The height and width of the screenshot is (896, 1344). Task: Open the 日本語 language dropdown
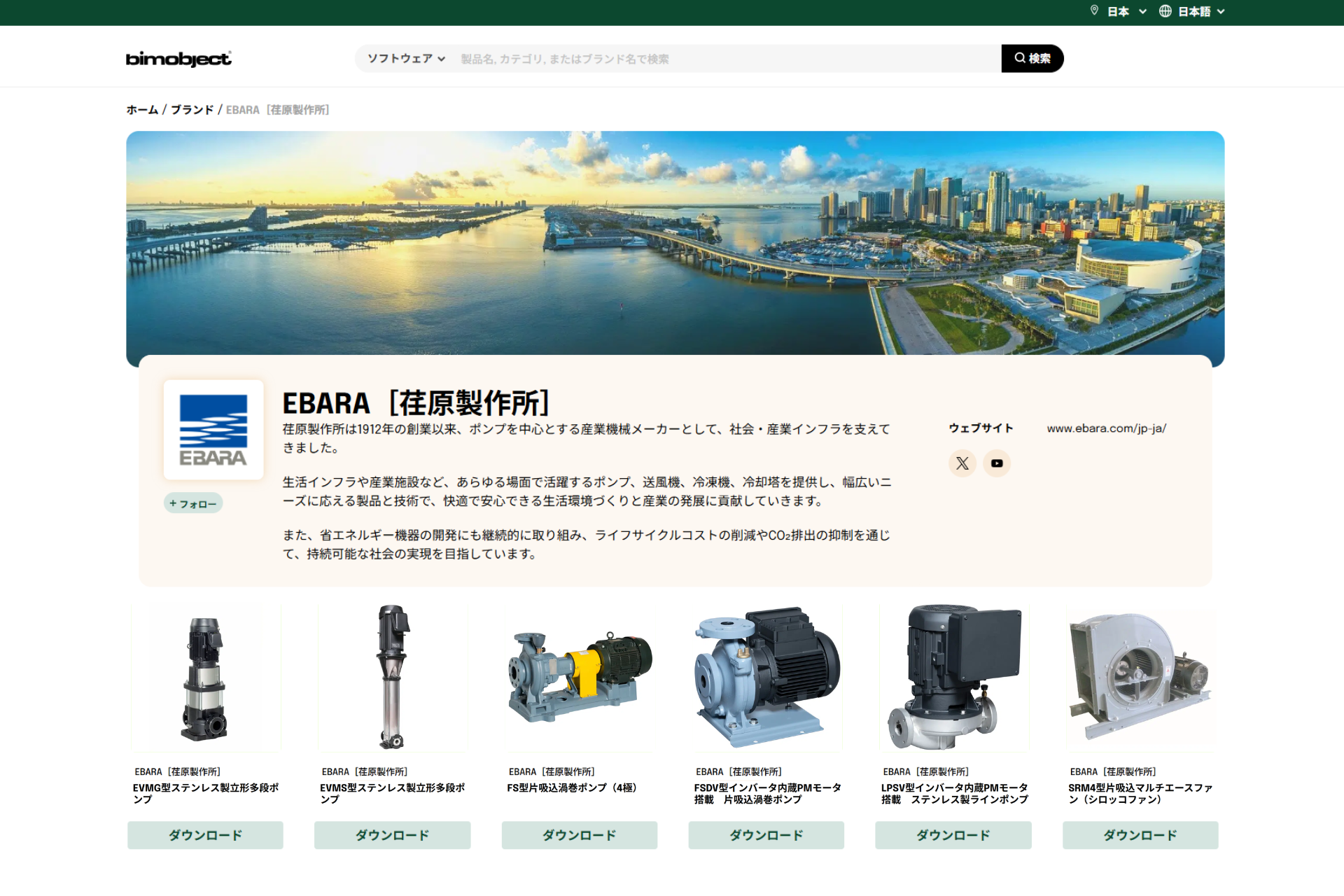(x=1198, y=11)
